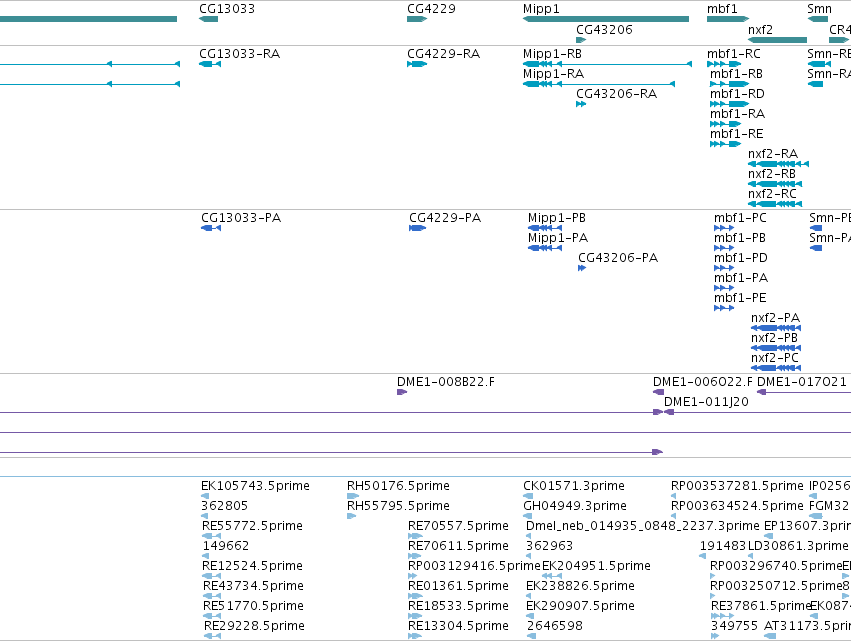Open EST CK01571.3prime

coord(574,486)
